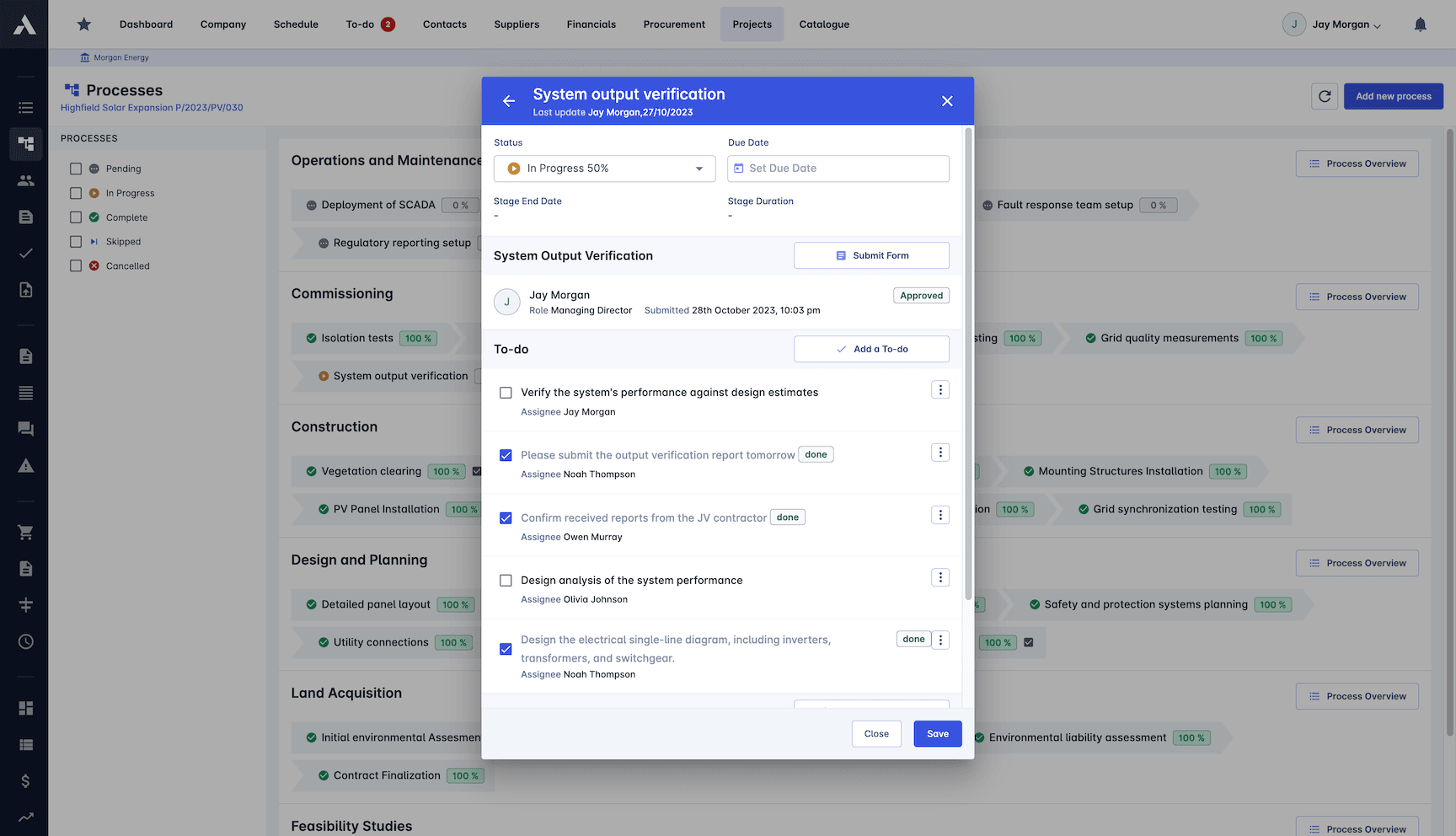The width and height of the screenshot is (1456, 836).
Task: Check the 'Complete' filter under Processes
Action: pos(74,217)
